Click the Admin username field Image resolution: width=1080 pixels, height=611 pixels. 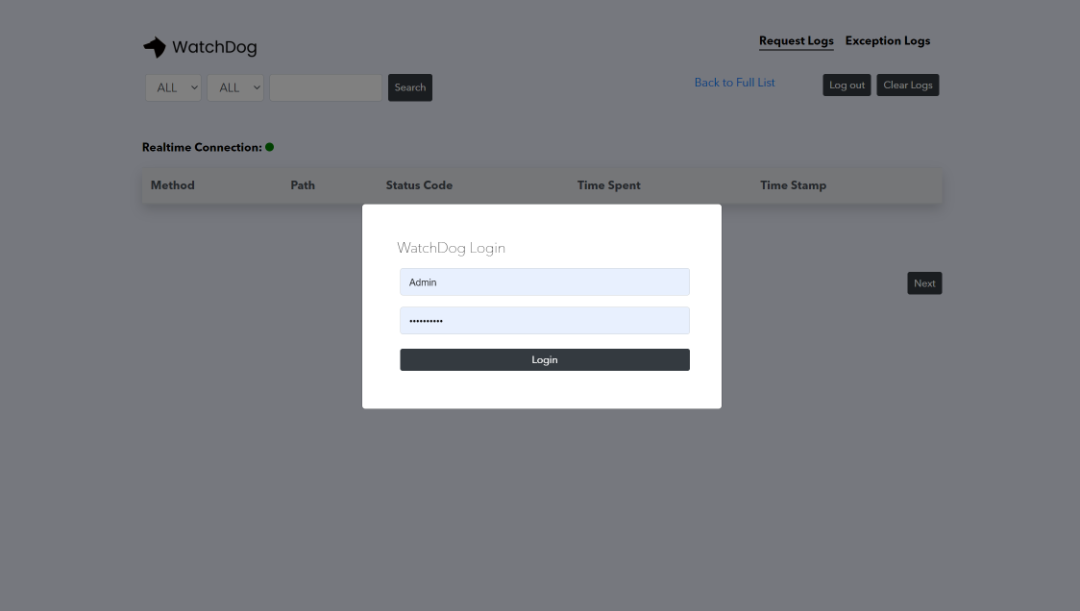click(x=544, y=282)
